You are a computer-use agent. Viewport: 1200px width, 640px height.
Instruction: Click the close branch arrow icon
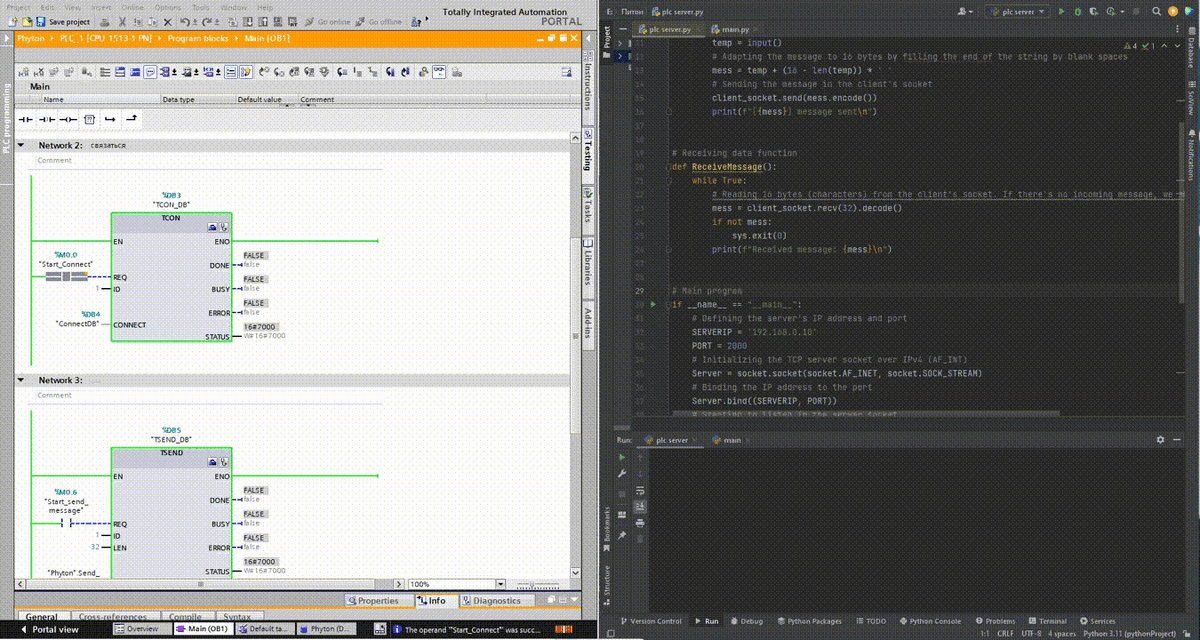pyautogui.click(x=131, y=119)
